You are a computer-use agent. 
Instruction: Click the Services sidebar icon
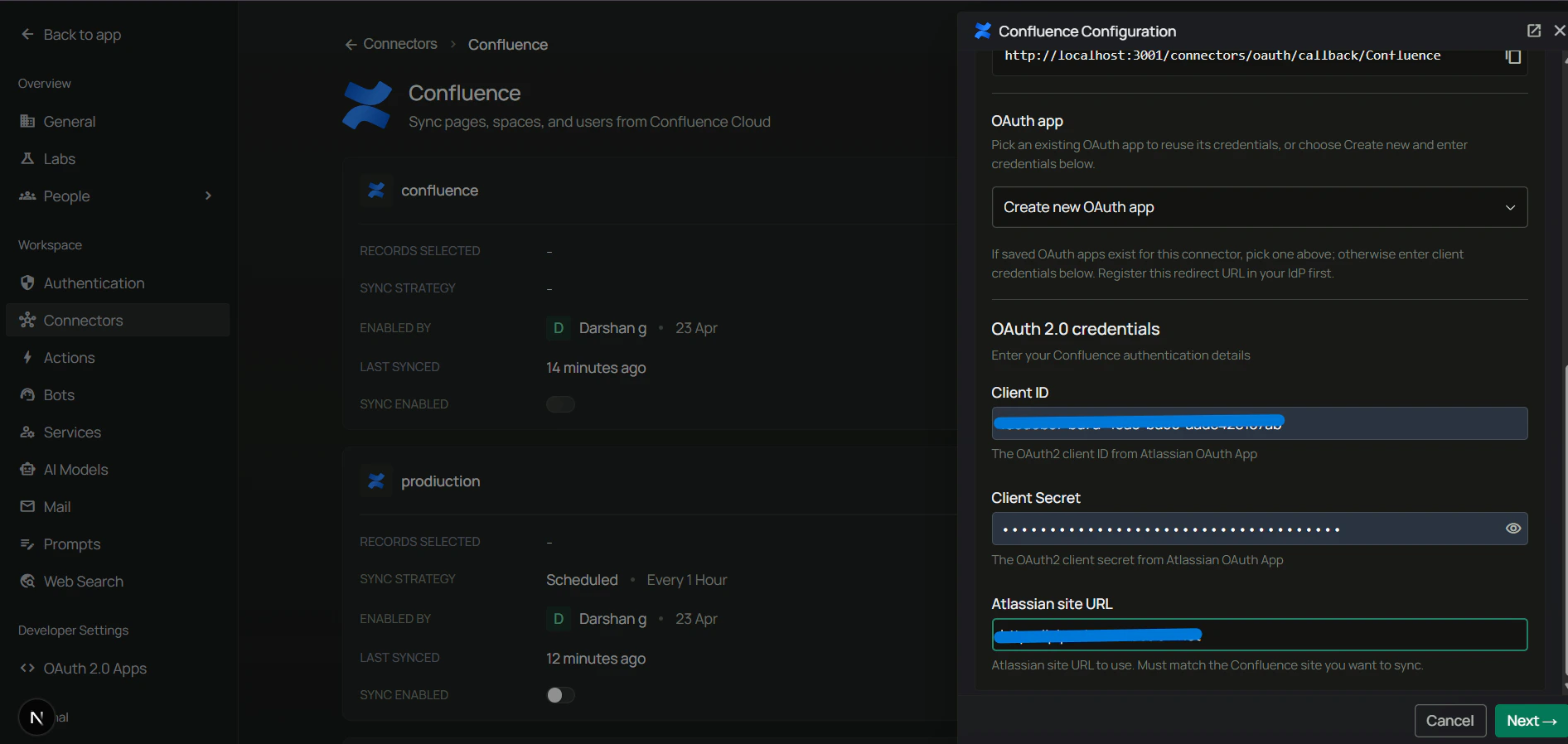pos(27,432)
